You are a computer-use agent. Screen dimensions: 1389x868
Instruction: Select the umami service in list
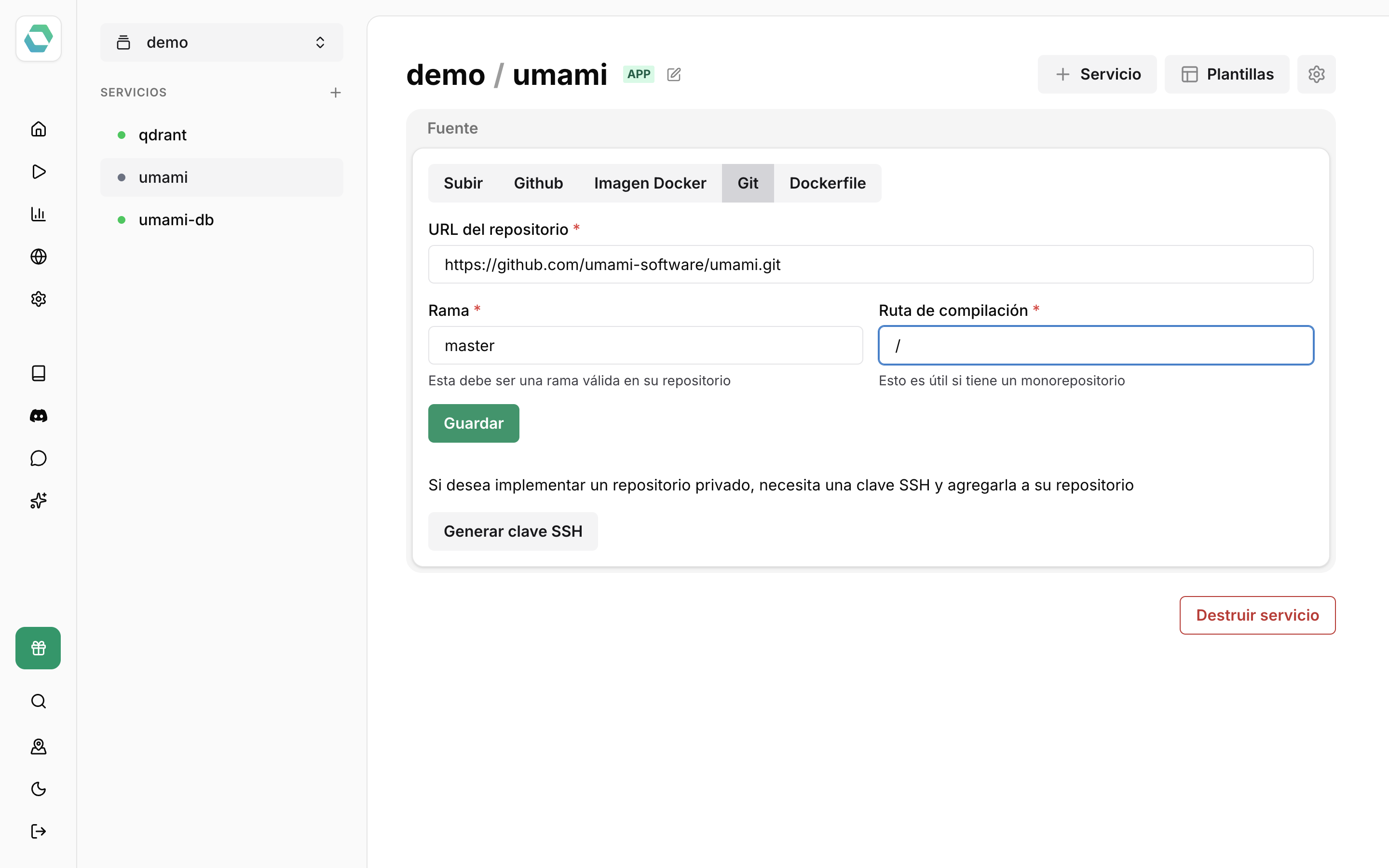(x=221, y=177)
